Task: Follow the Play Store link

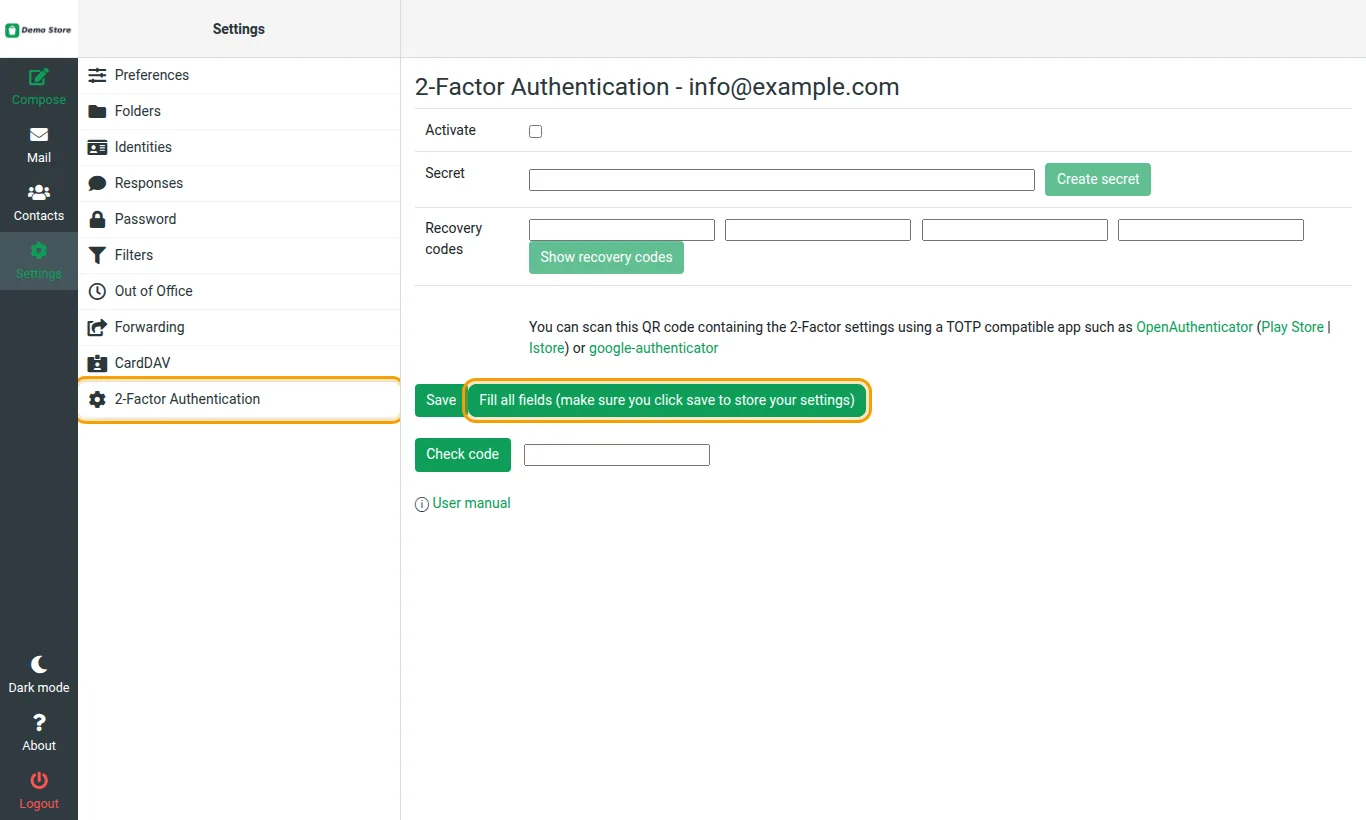Action: pyautogui.click(x=1293, y=327)
